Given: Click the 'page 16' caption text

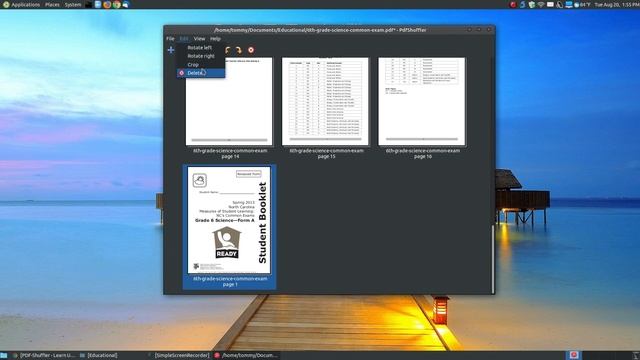Looking at the screenshot, I should 422,156.
